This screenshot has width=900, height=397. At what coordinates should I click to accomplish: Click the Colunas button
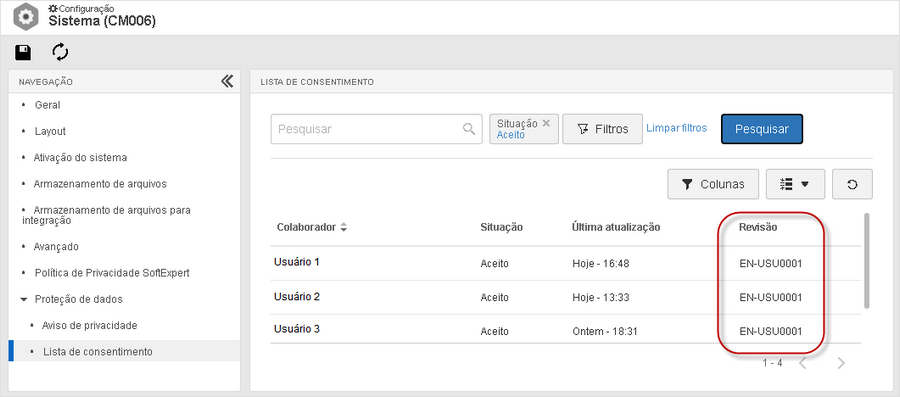point(713,184)
